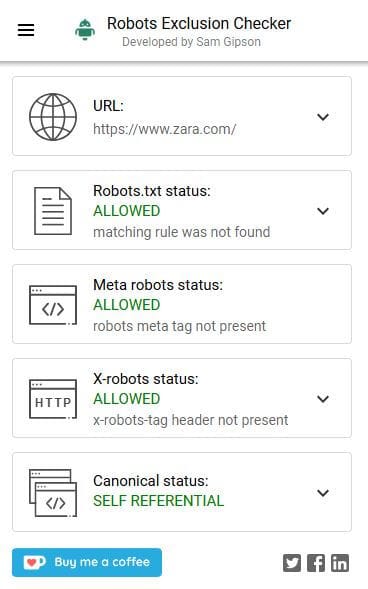Click Developed by Sam Gipson text
Image resolution: width=368 pixels, height=589 pixels.
192,42
